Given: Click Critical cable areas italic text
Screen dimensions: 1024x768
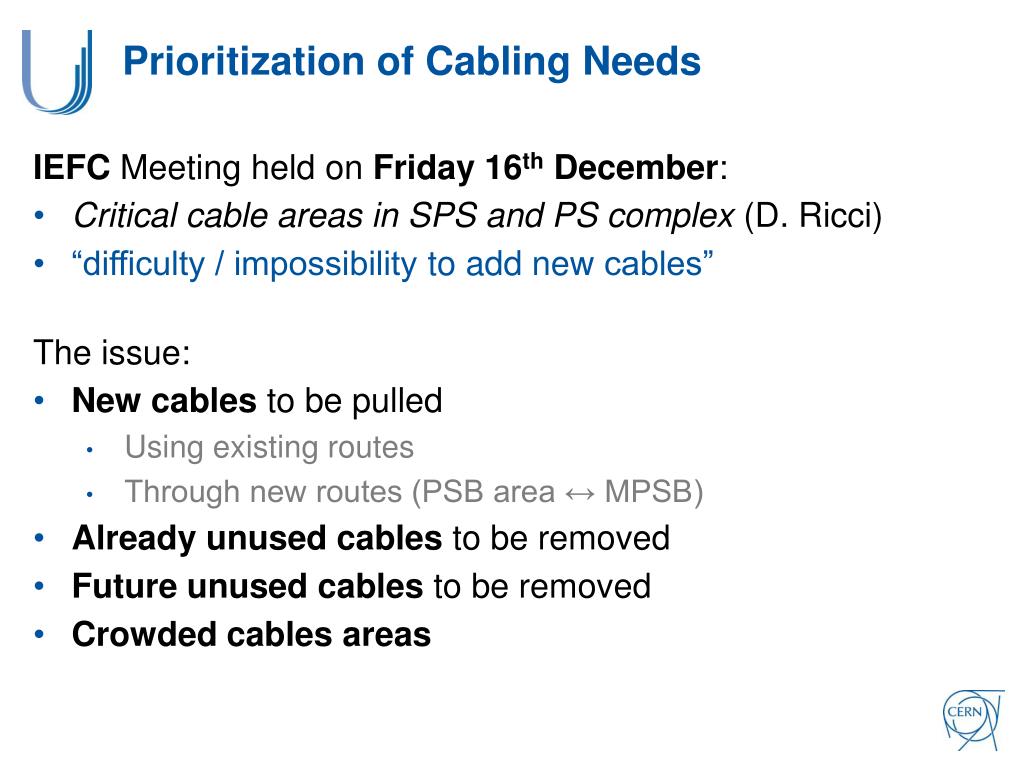Looking at the screenshot, I should coord(404,216).
